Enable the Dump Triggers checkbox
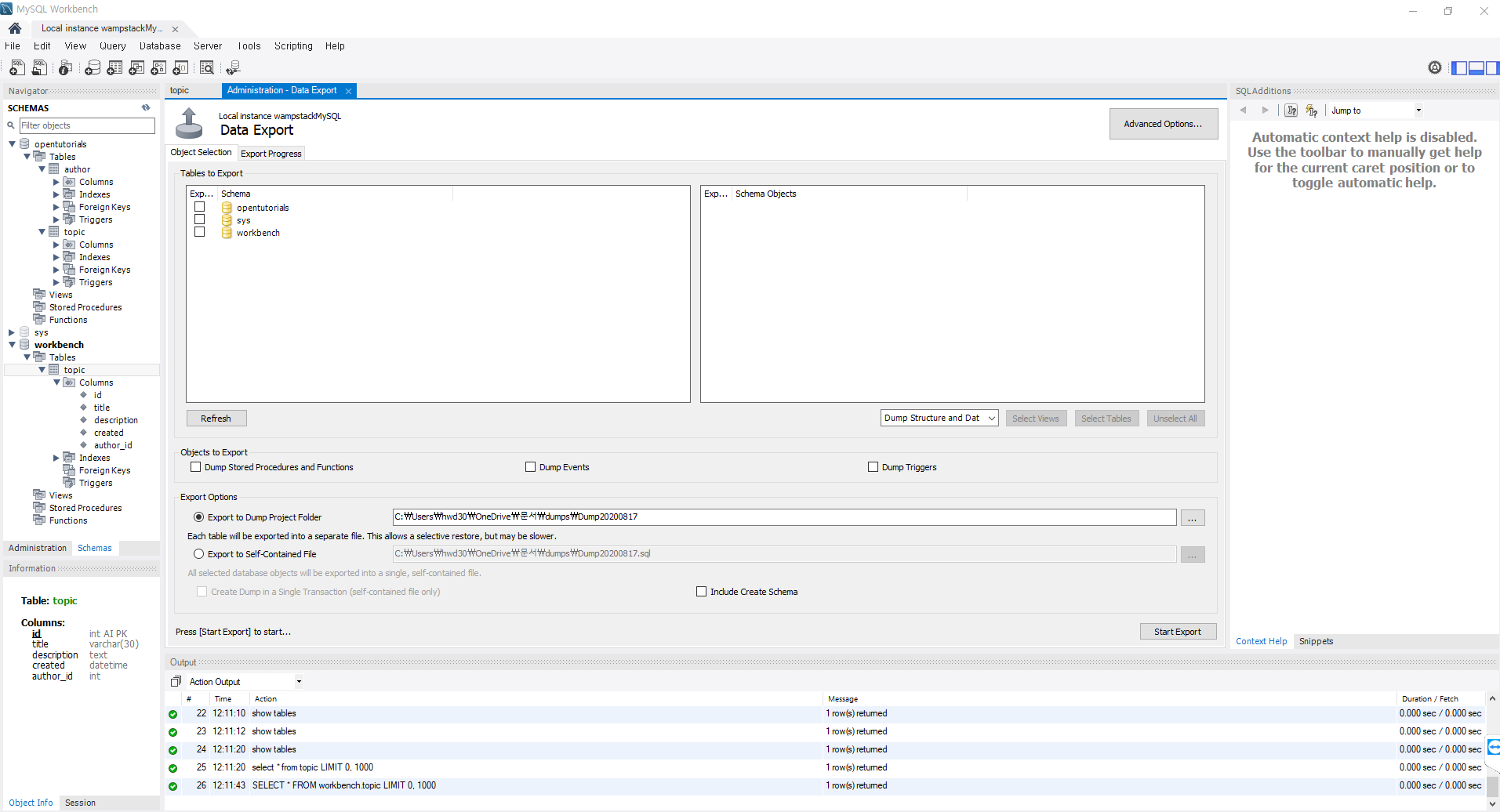Image resolution: width=1500 pixels, height=812 pixels. click(873, 467)
